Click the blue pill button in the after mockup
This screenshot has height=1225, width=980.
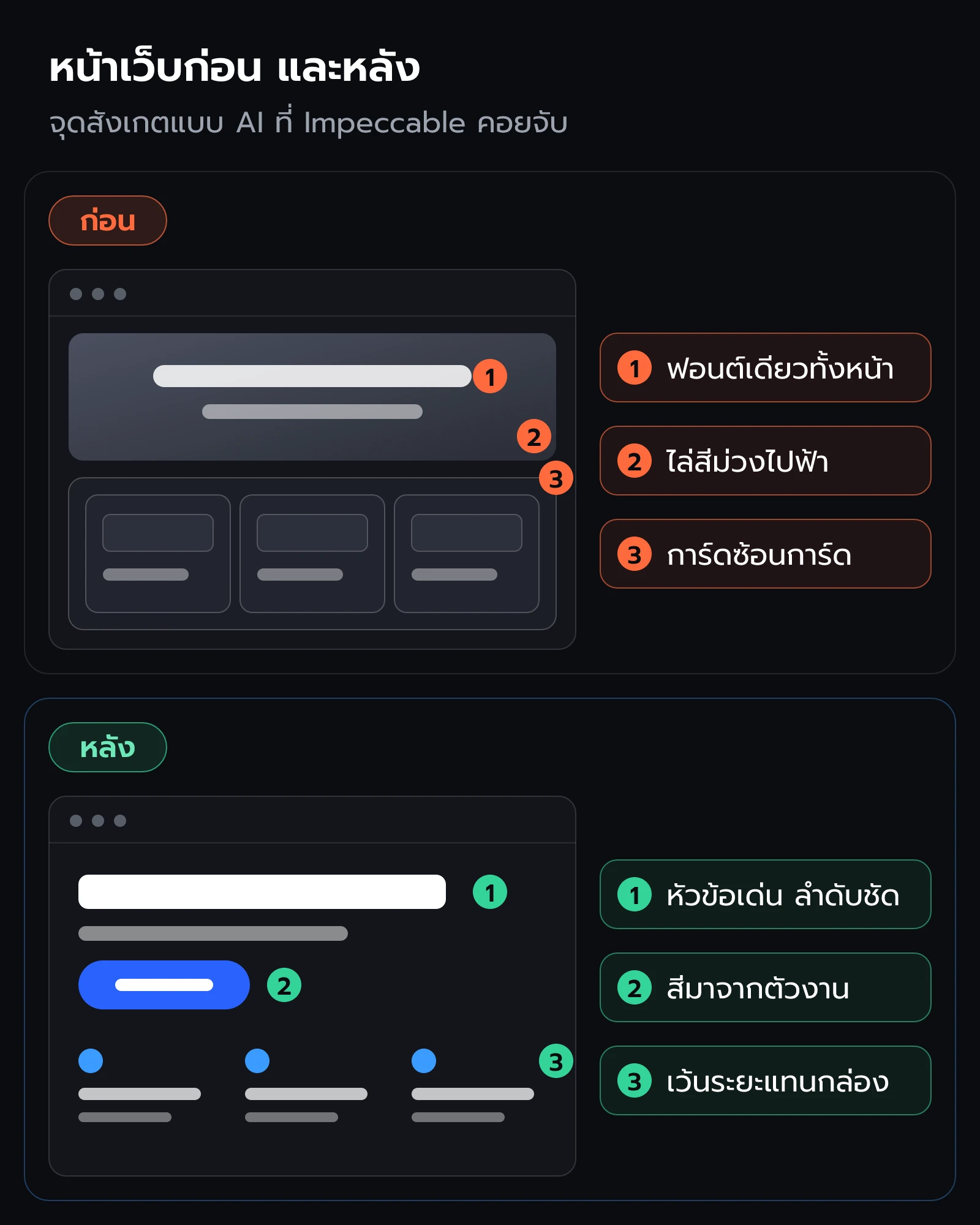[x=164, y=985]
